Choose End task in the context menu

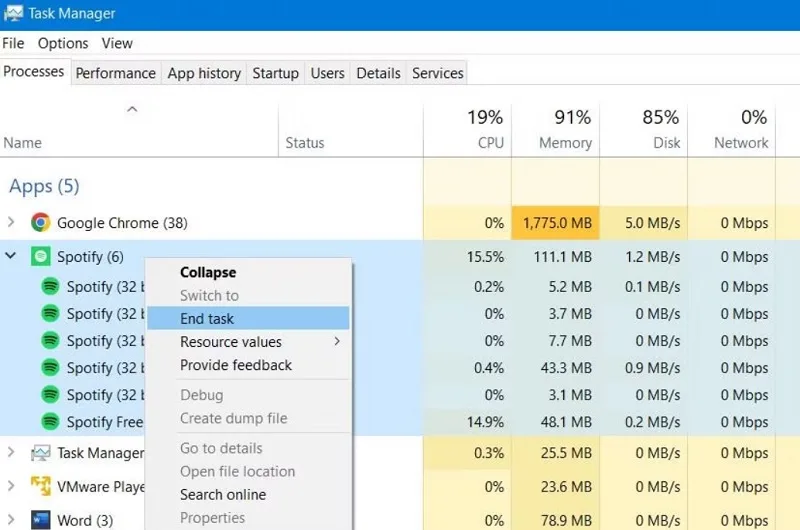[x=248, y=319]
